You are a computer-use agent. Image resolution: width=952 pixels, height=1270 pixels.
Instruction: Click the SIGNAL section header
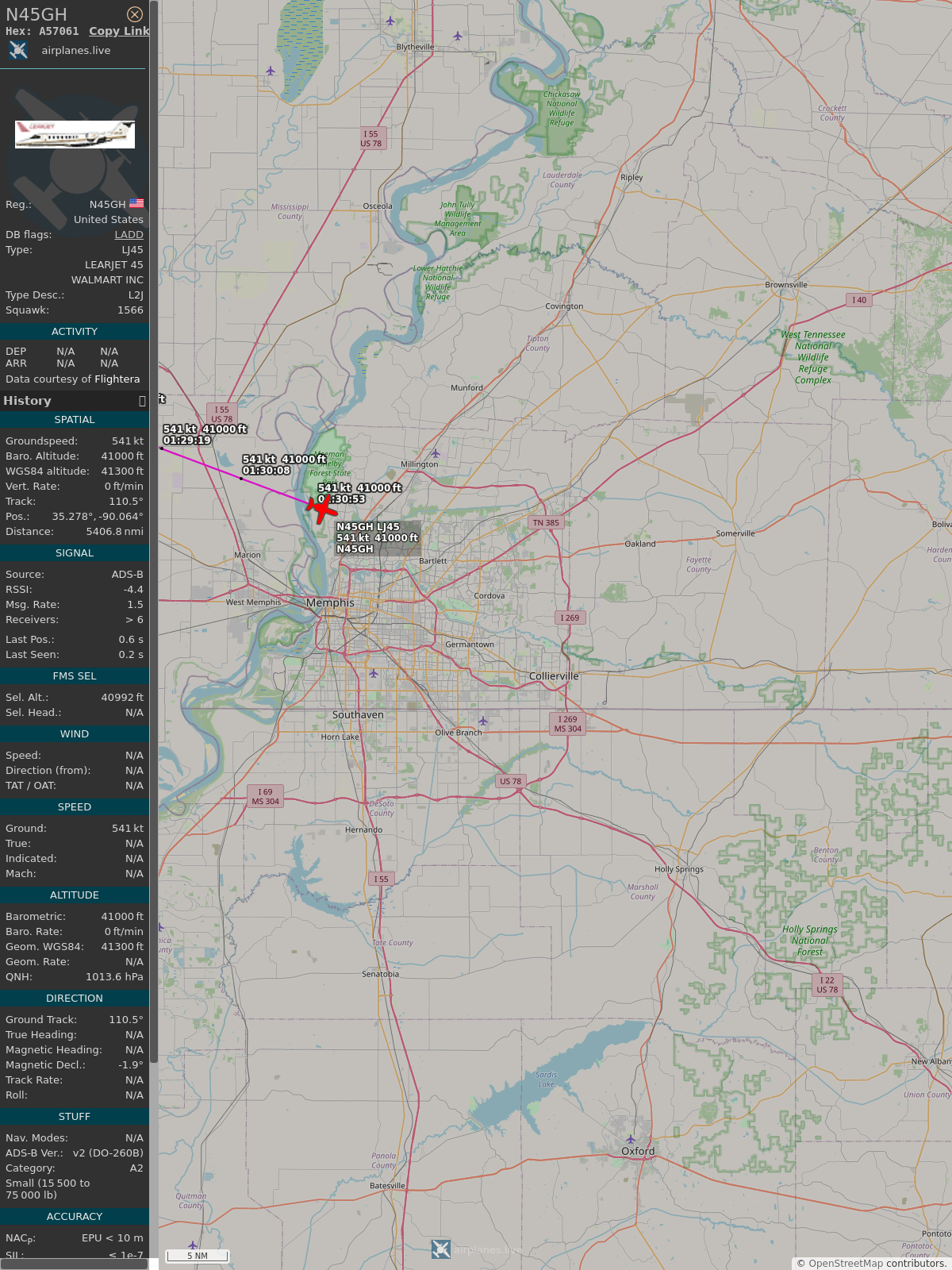75,553
